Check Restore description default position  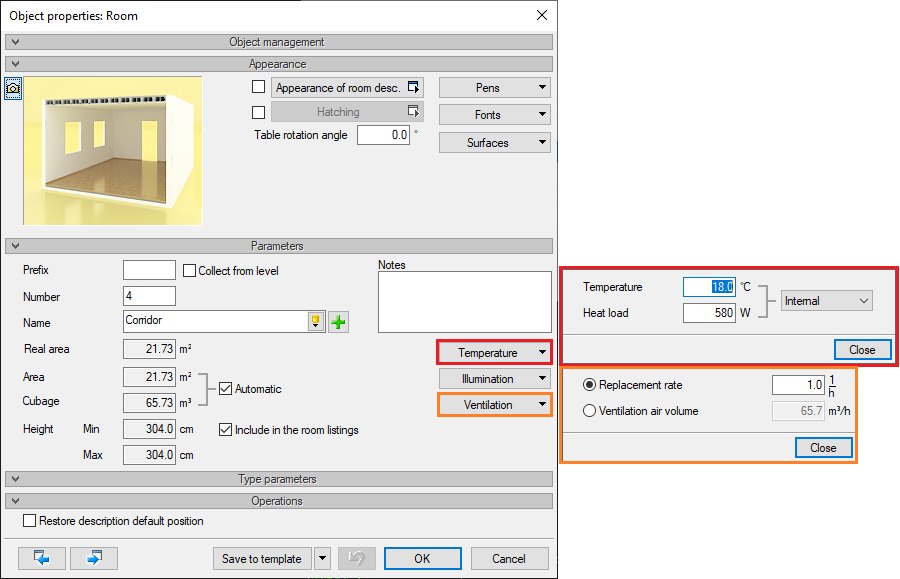(x=29, y=520)
